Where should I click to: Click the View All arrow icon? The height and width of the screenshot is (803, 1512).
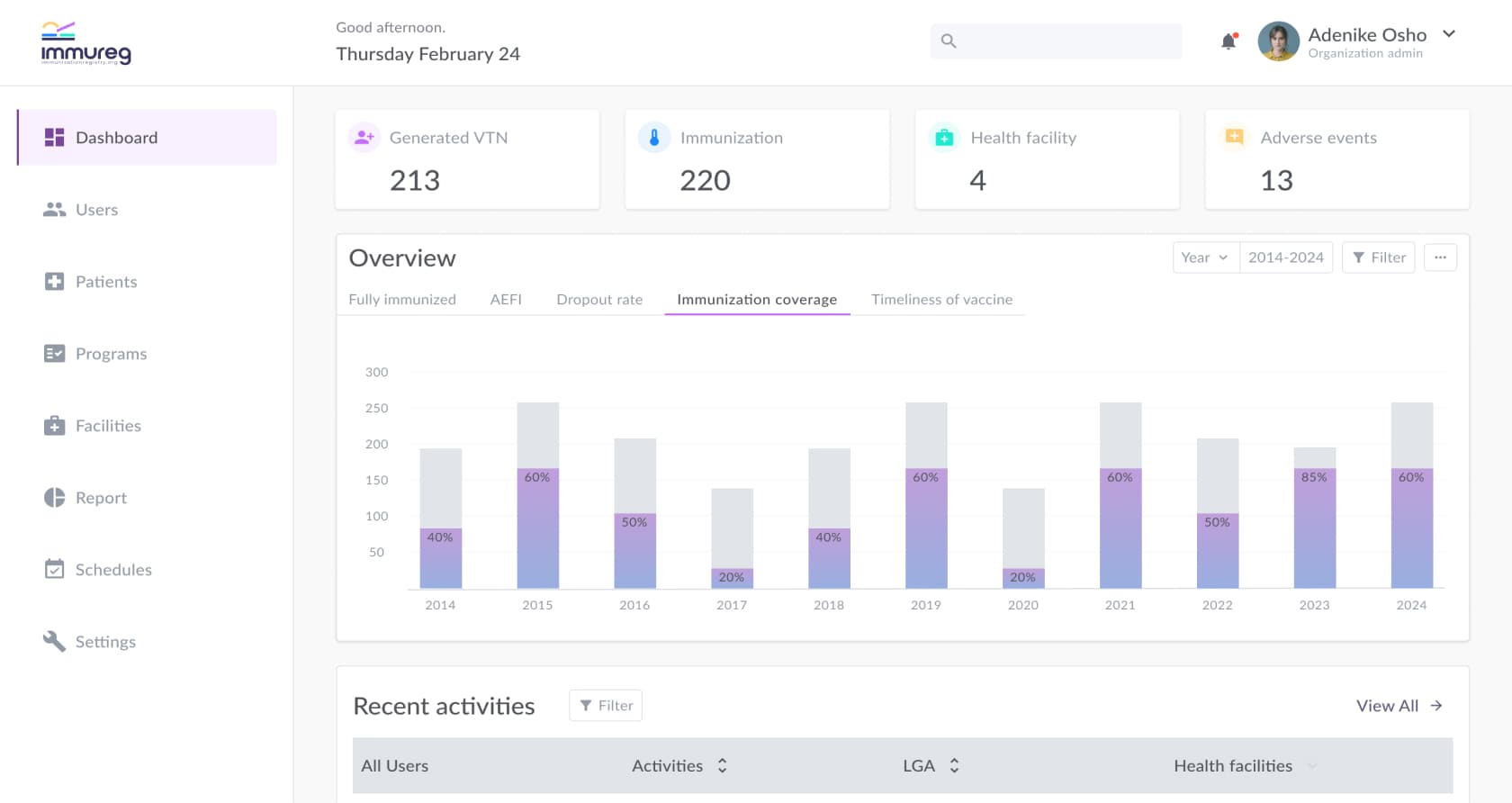pos(1436,706)
